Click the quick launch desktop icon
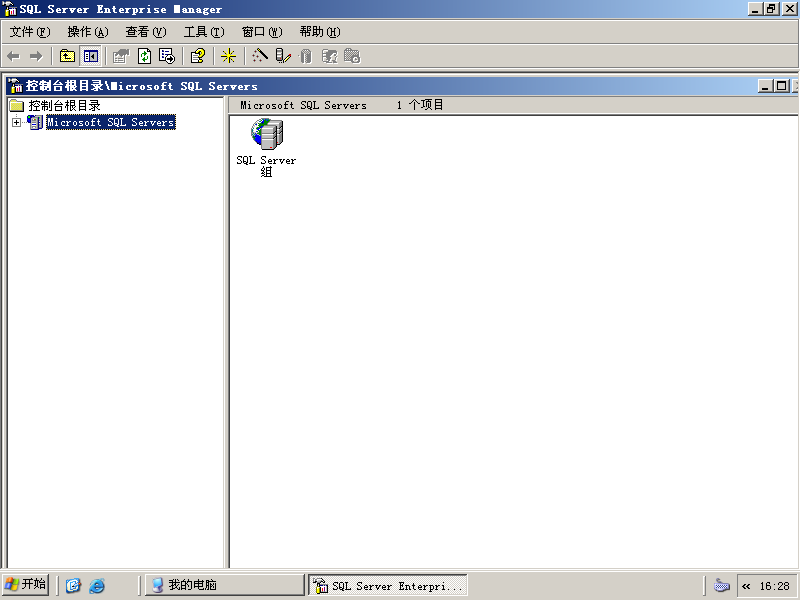 click(x=73, y=585)
